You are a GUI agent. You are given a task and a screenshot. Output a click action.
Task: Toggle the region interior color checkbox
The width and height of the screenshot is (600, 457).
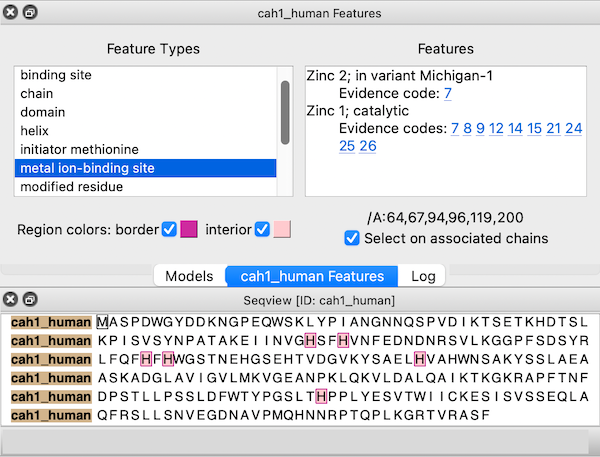pyautogui.click(x=263, y=229)
